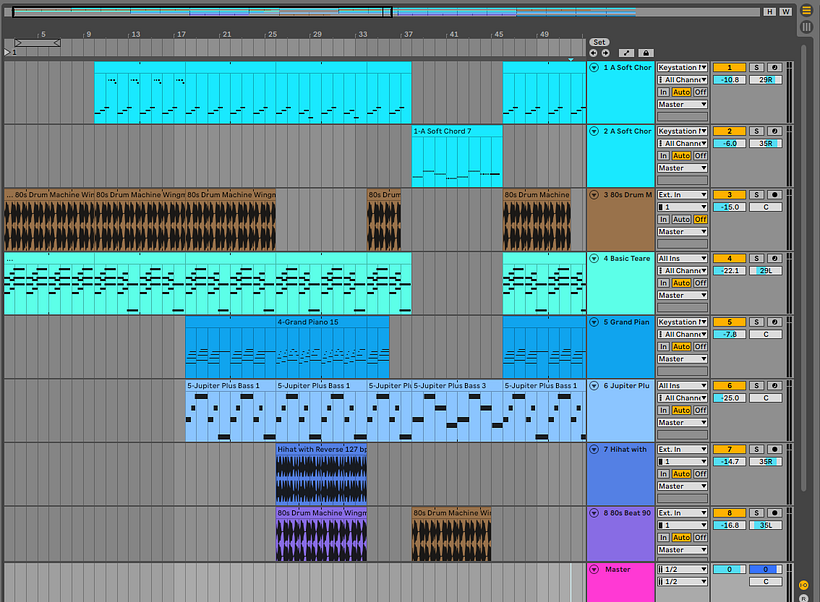Fold track 5 Grand Pian

[594, 322]
